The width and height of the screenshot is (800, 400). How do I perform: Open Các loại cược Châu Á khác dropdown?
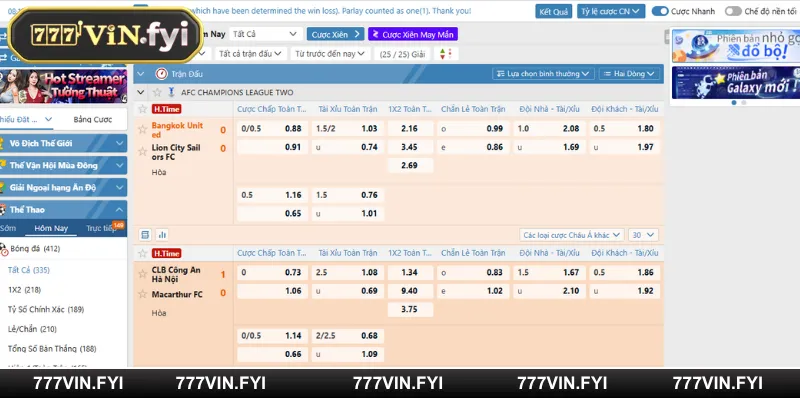click(572, 235)
